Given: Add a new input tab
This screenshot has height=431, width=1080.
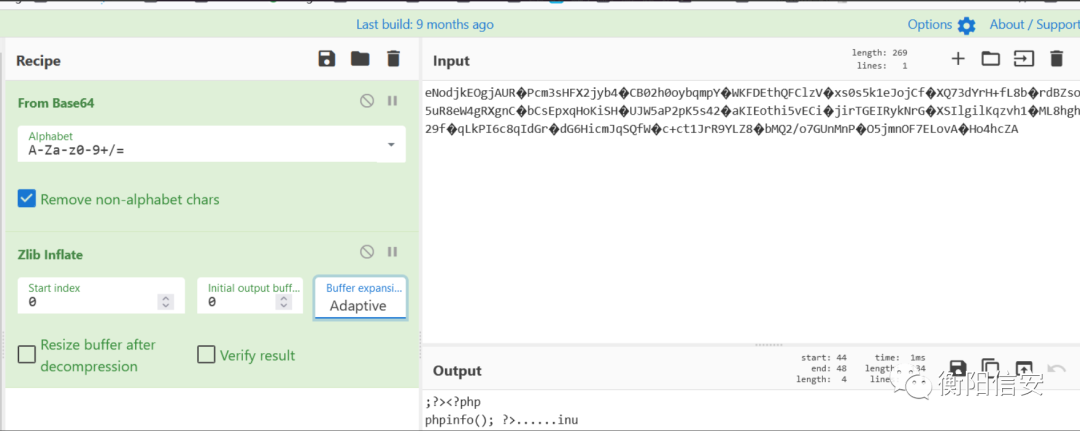Looking at the screenshot, I should point(957,59).
